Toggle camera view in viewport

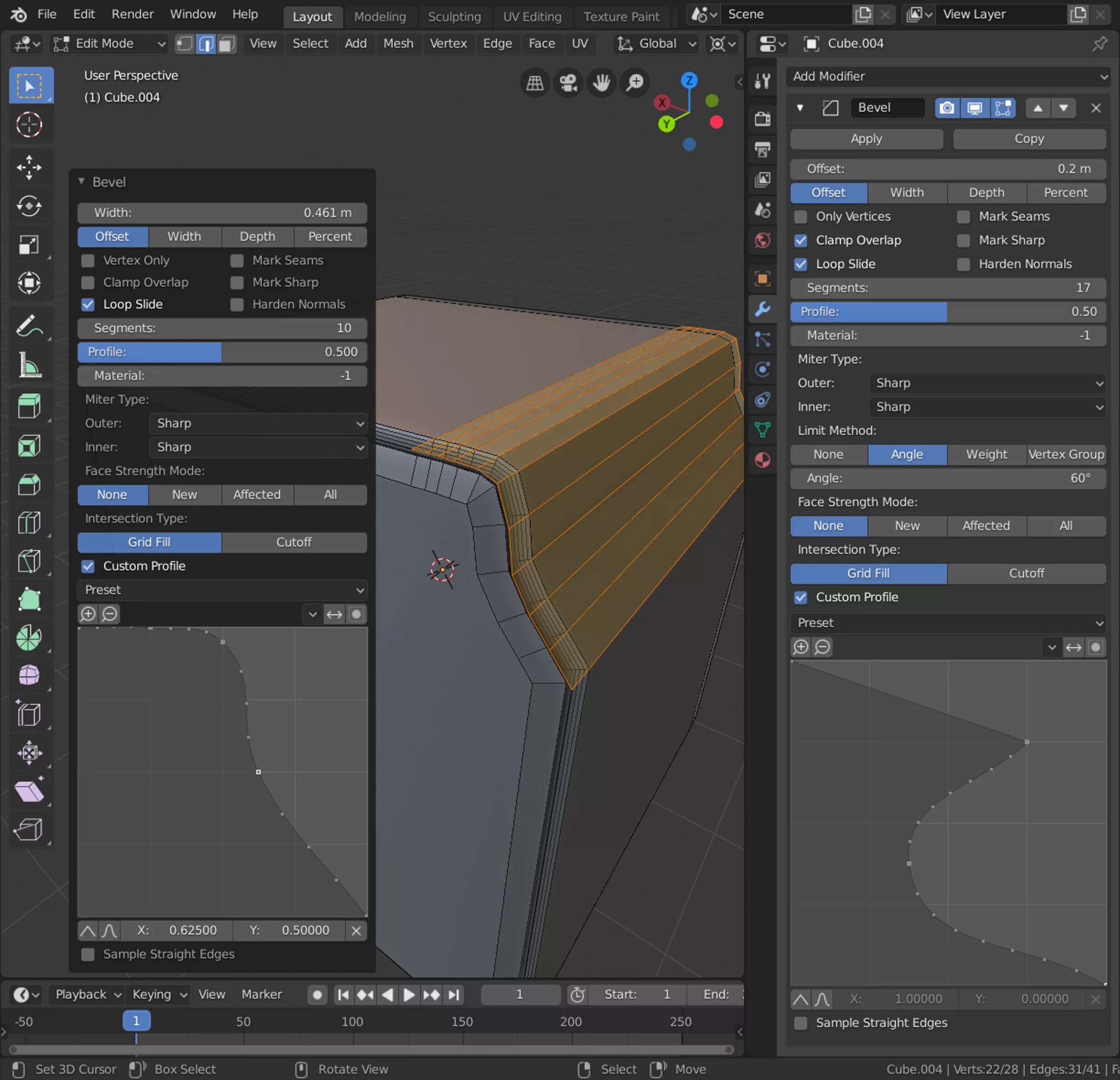568,83
